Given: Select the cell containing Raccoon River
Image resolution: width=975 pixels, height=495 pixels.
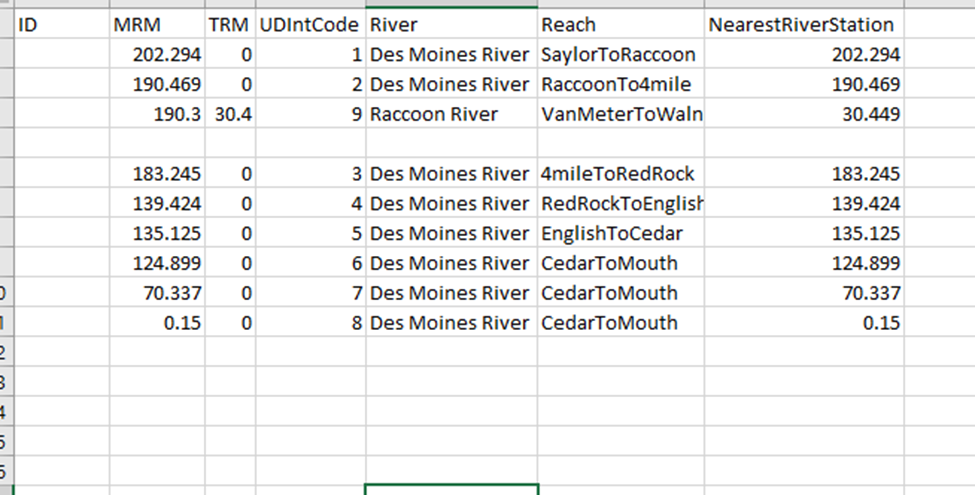Looking at the screenshot, I should pos(451,114).
